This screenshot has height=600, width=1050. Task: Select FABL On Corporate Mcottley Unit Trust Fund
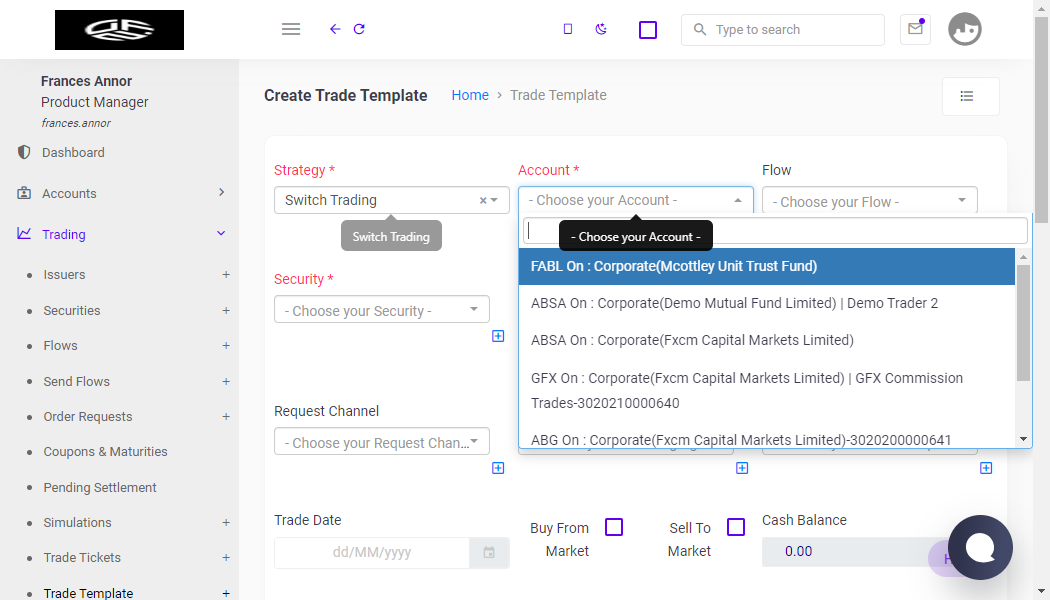767,267
